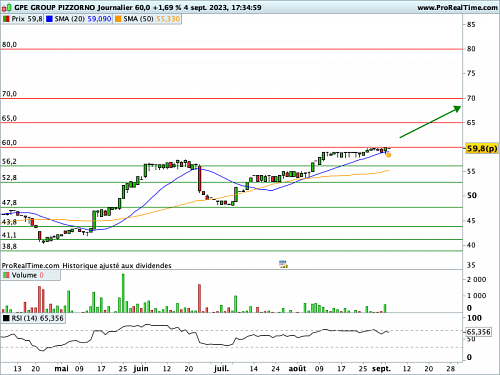This screenshot has height=375, width=500.
Task: Click the red-green Prix legend icon
Action: [6, 19]
